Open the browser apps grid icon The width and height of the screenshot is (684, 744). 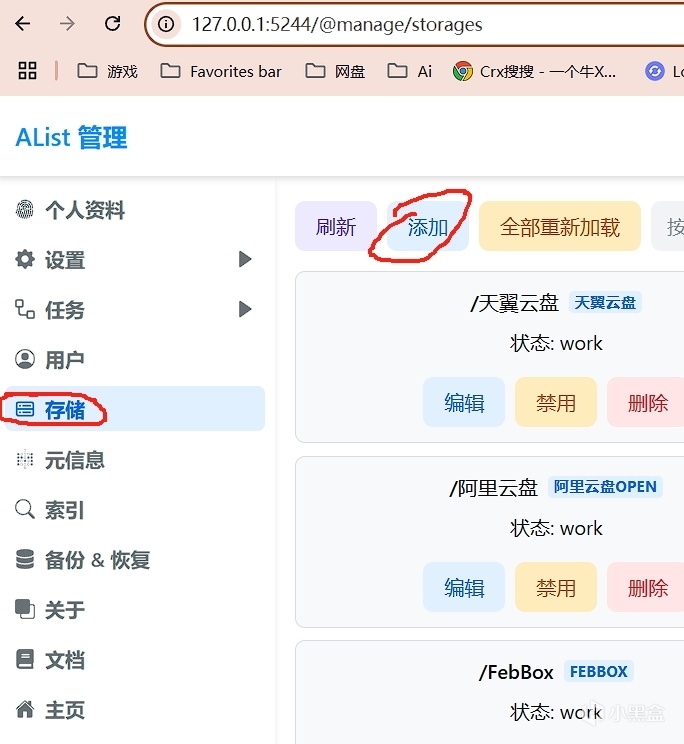(x=28, y=71)
